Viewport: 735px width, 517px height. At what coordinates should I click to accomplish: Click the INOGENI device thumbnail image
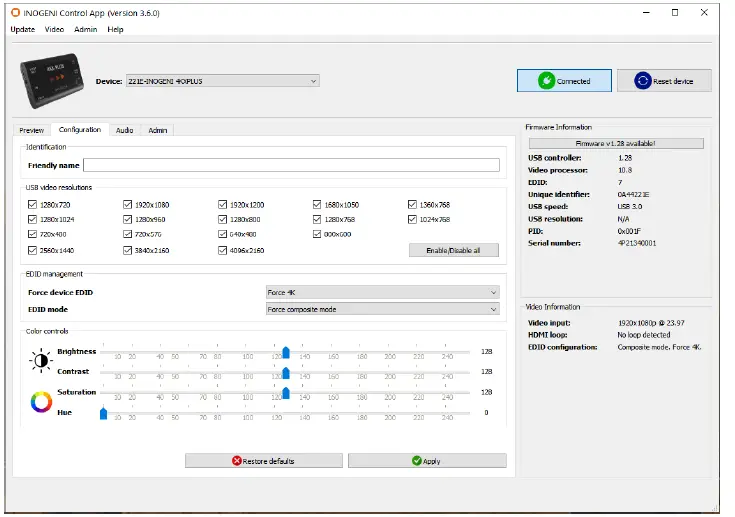pos(54,82)
